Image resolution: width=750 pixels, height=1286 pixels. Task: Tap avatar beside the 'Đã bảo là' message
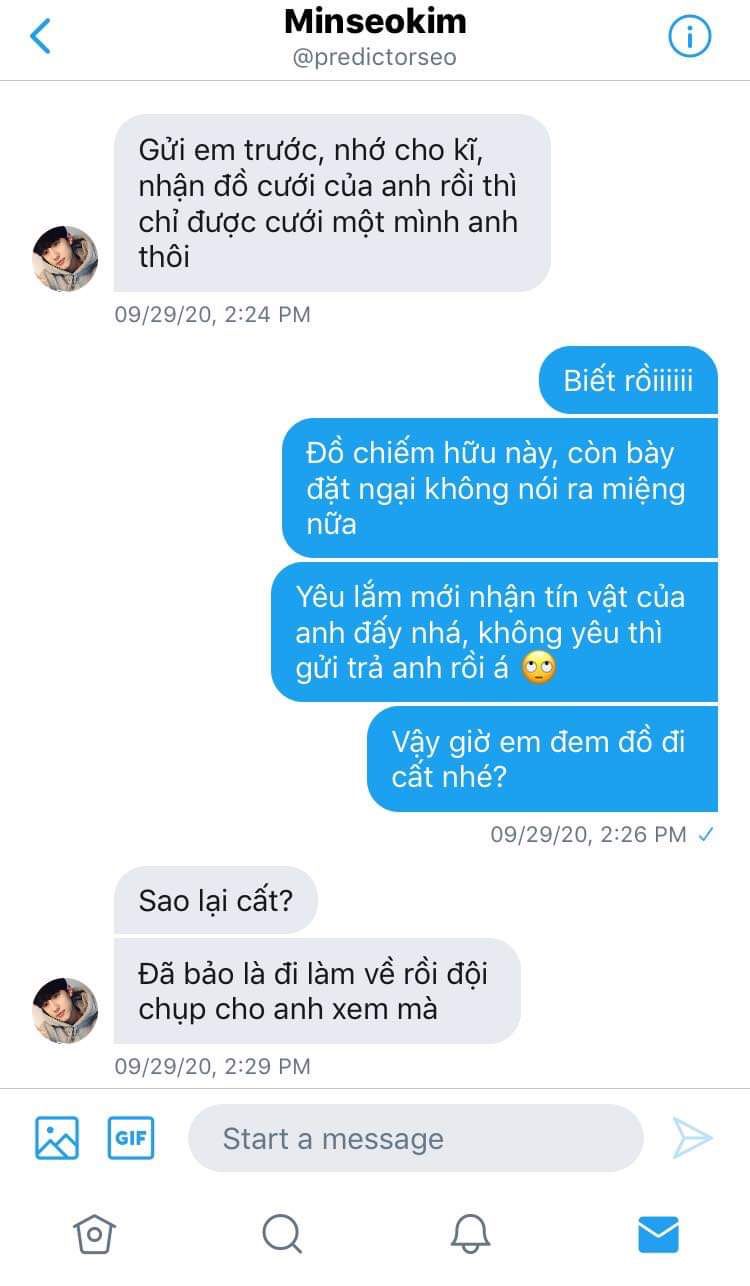(x=66, y=1011)
